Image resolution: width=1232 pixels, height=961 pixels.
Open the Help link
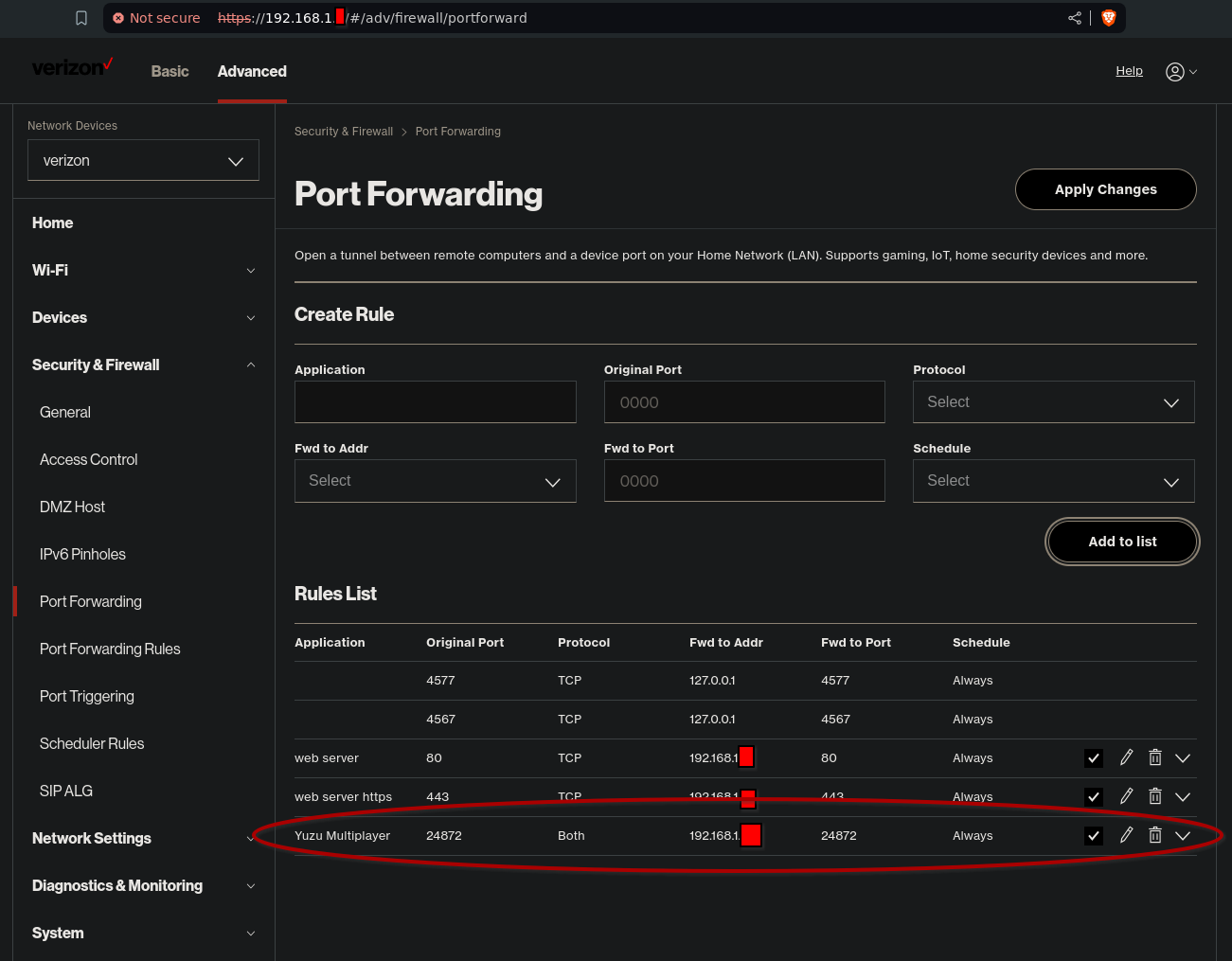(1129, 71)
